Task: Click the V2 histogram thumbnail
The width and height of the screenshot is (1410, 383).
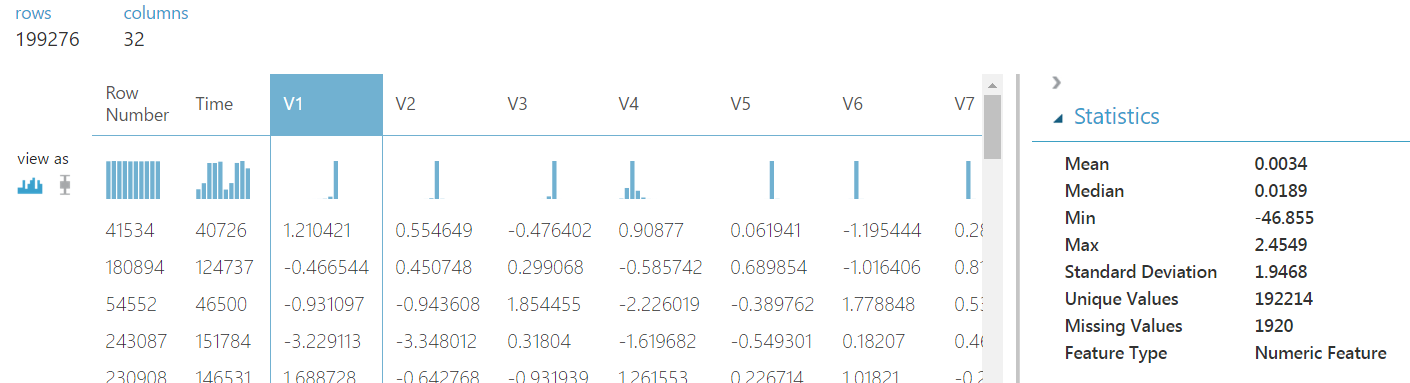Action: coord(436,180)
